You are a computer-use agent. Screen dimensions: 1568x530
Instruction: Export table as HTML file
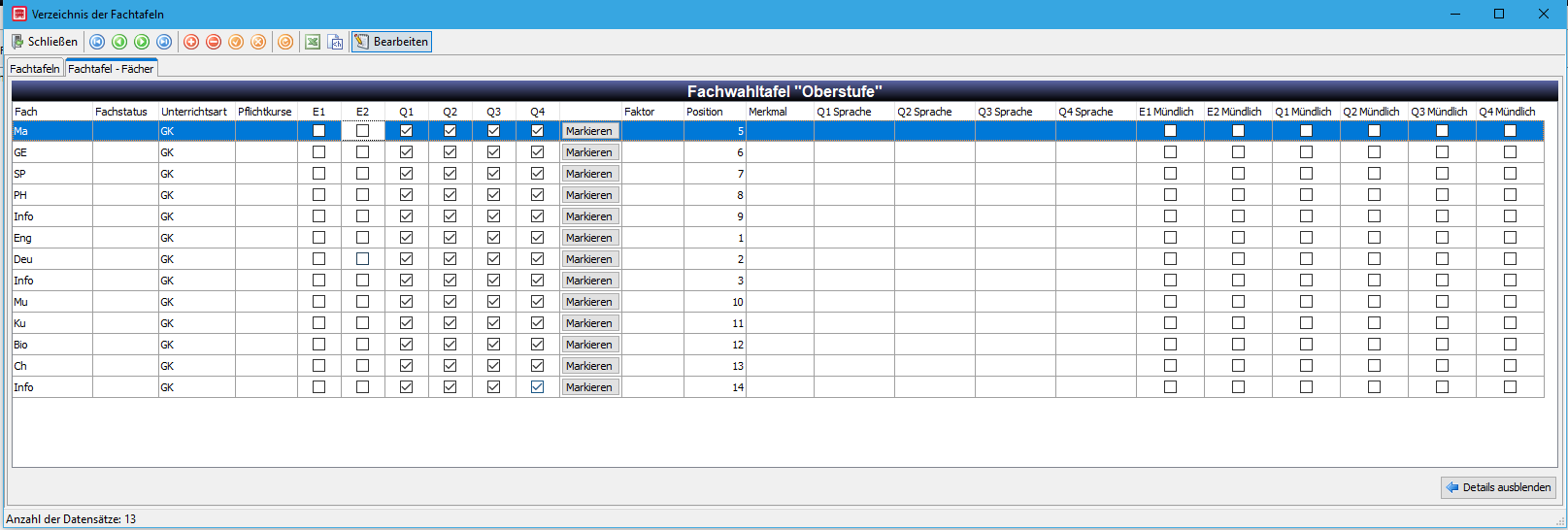click(x=335, y=42)
